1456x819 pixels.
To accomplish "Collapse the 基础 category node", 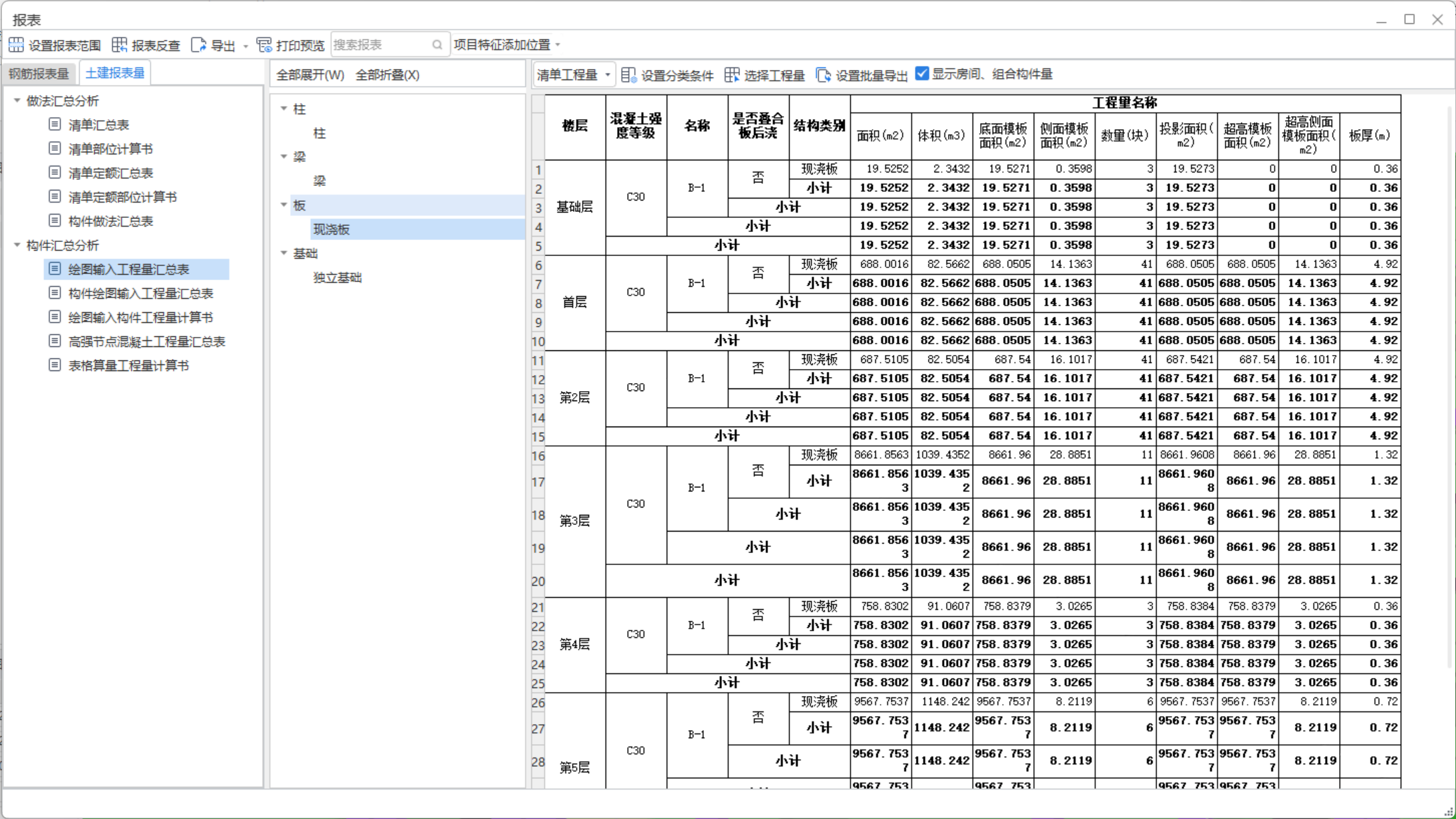I will pos(283,253).
